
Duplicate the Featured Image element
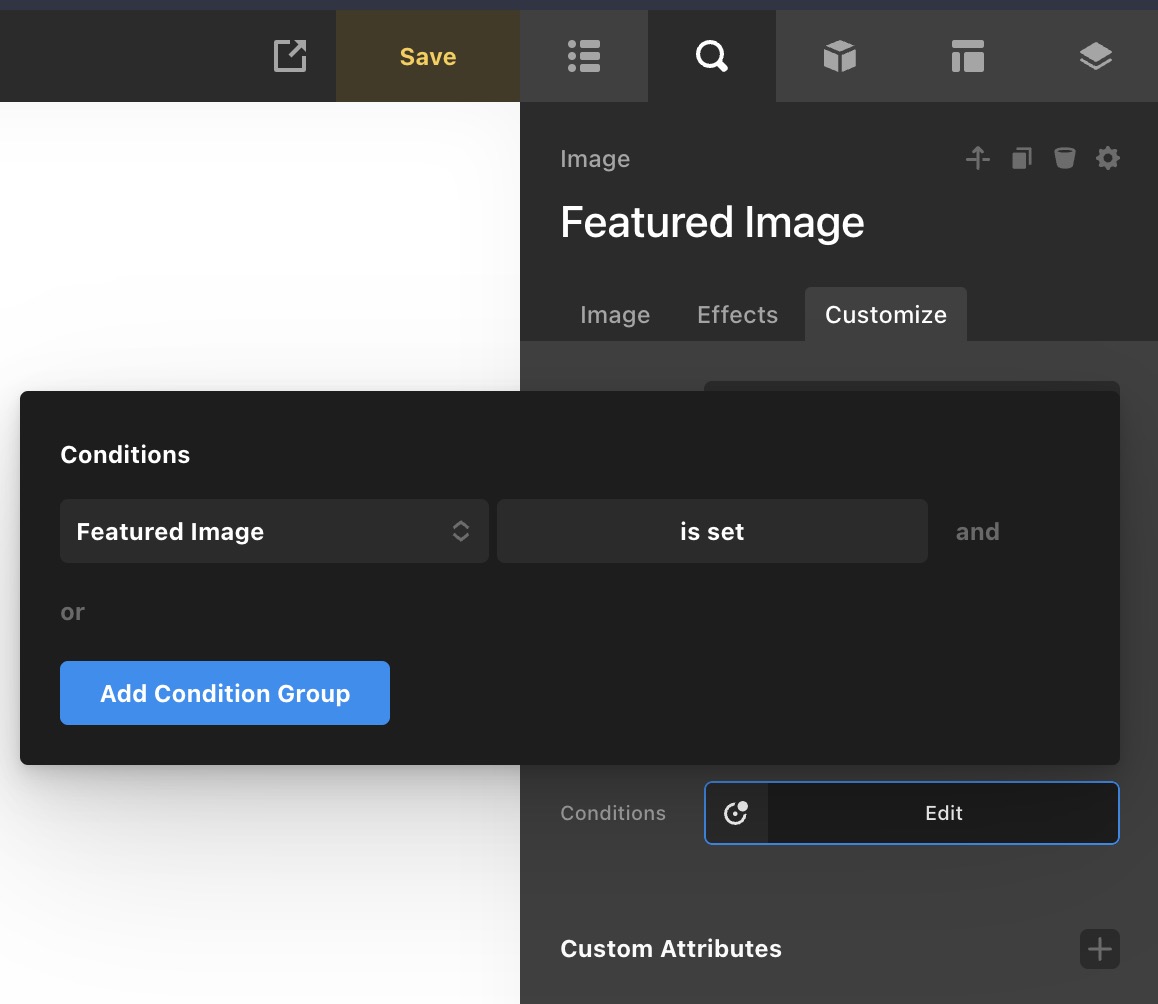tap(1021, 158)
